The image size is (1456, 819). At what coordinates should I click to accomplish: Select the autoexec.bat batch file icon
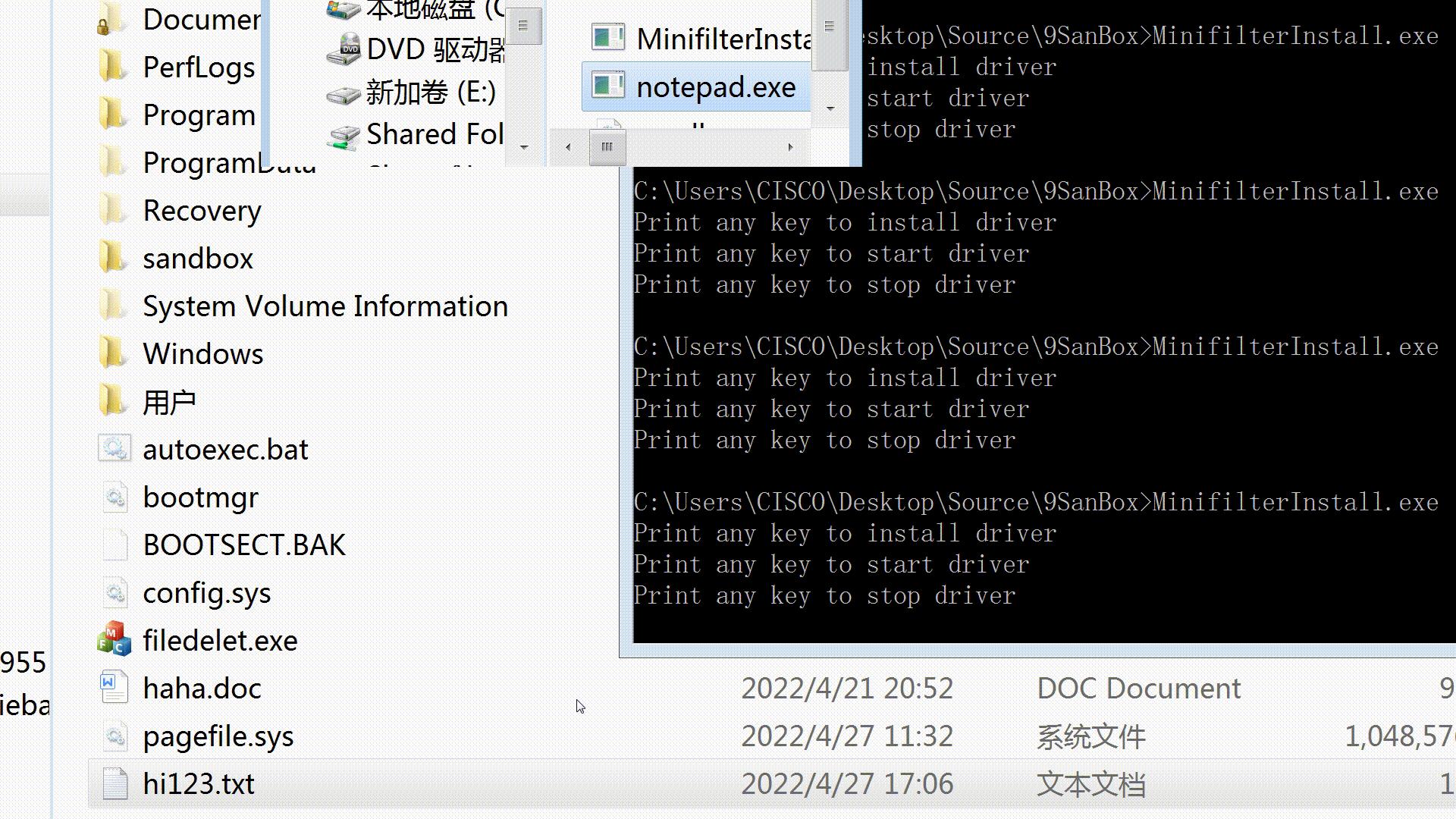(x=115, y=449)
